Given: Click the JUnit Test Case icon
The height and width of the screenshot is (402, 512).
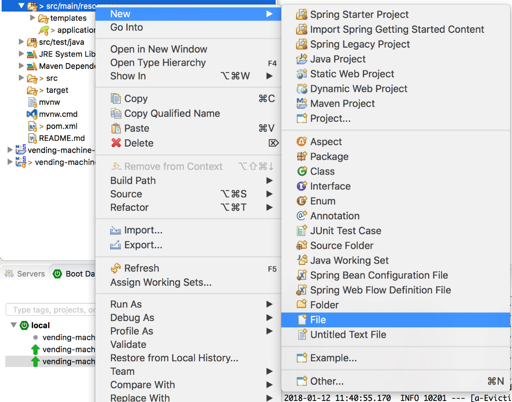Looking at the screenshot, I should coord(302,231).
